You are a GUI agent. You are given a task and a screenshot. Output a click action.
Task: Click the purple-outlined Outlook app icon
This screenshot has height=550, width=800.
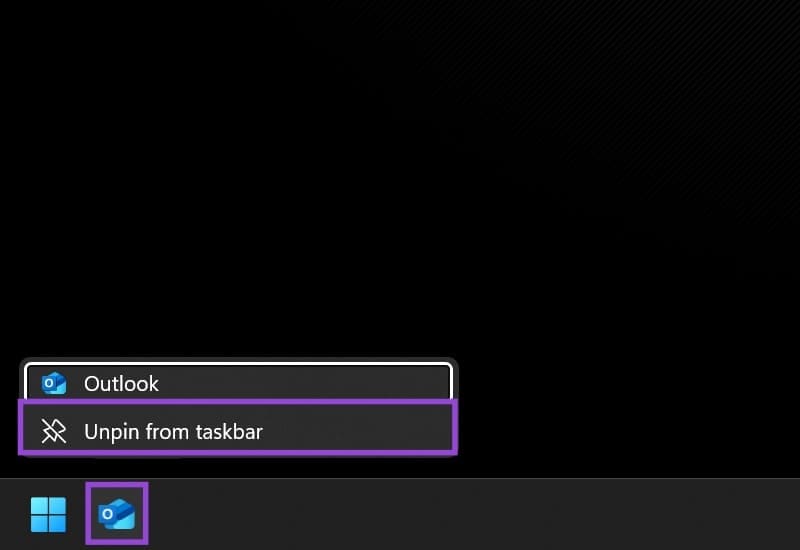(117, 514)
